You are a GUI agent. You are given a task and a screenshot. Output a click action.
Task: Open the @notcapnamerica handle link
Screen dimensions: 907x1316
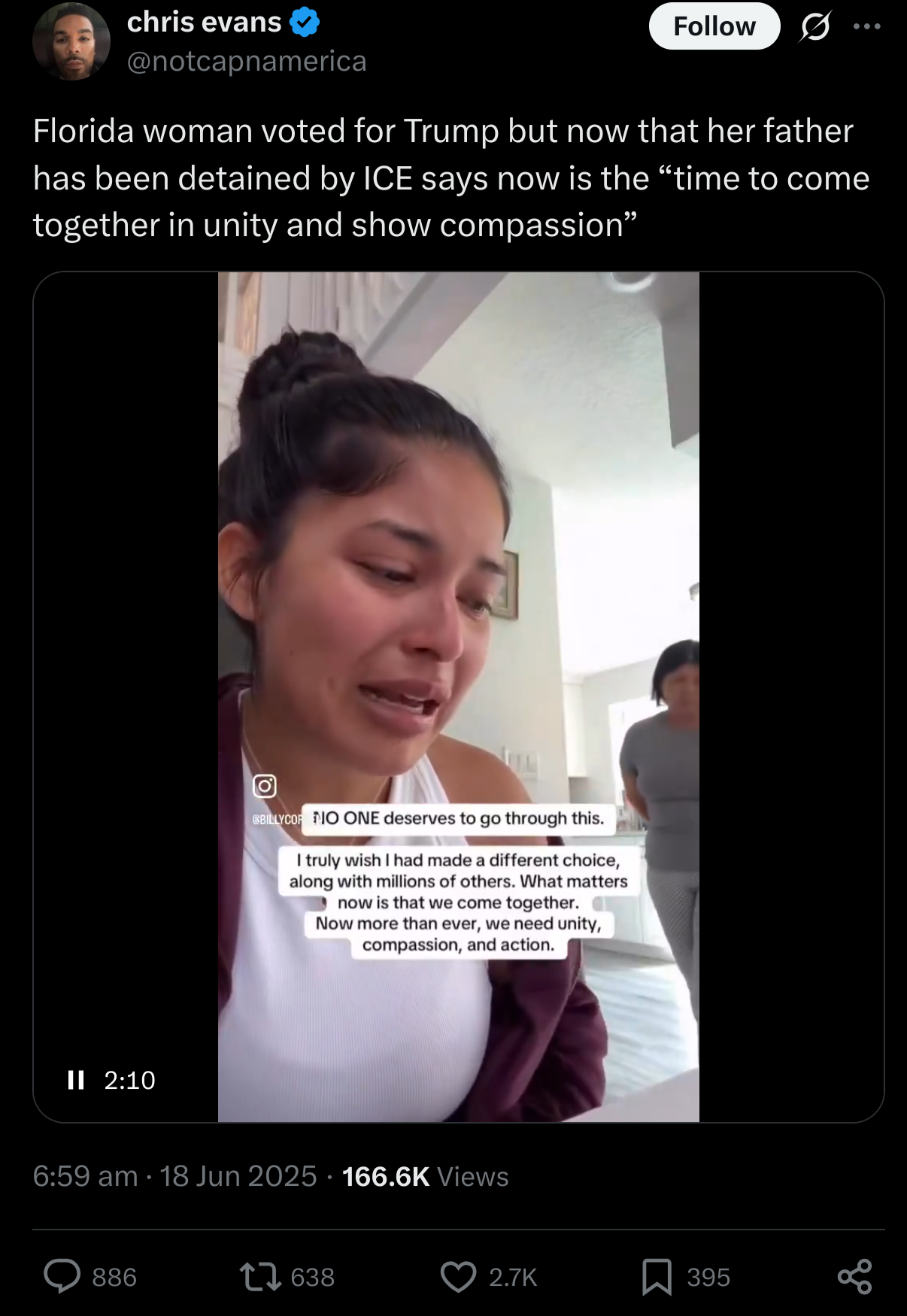[247, 61]
